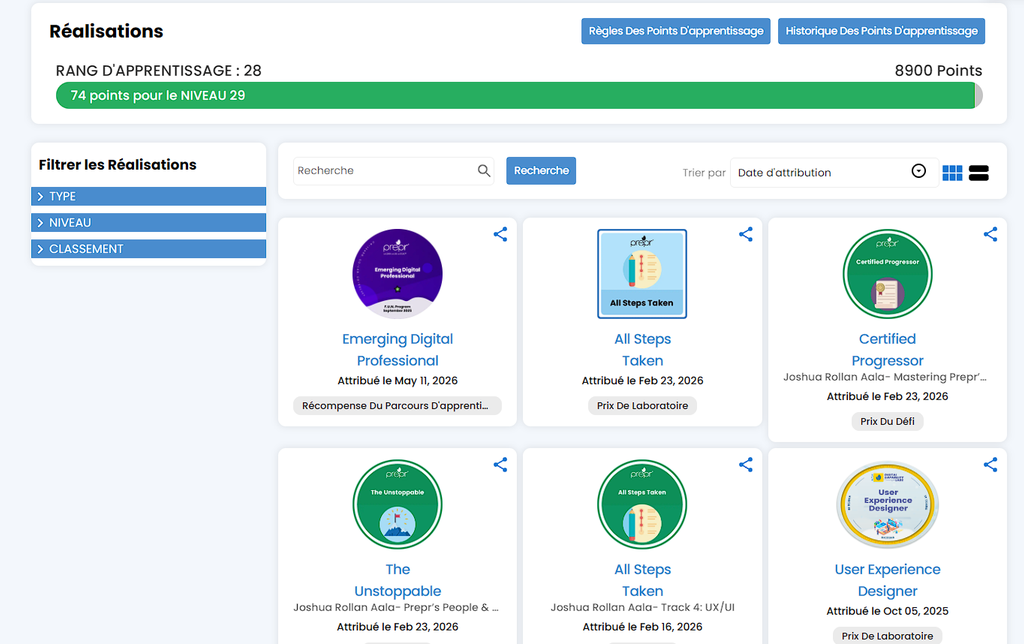
Task: Open Règles Des Points D'apprentissage
Action: (676, 31)
